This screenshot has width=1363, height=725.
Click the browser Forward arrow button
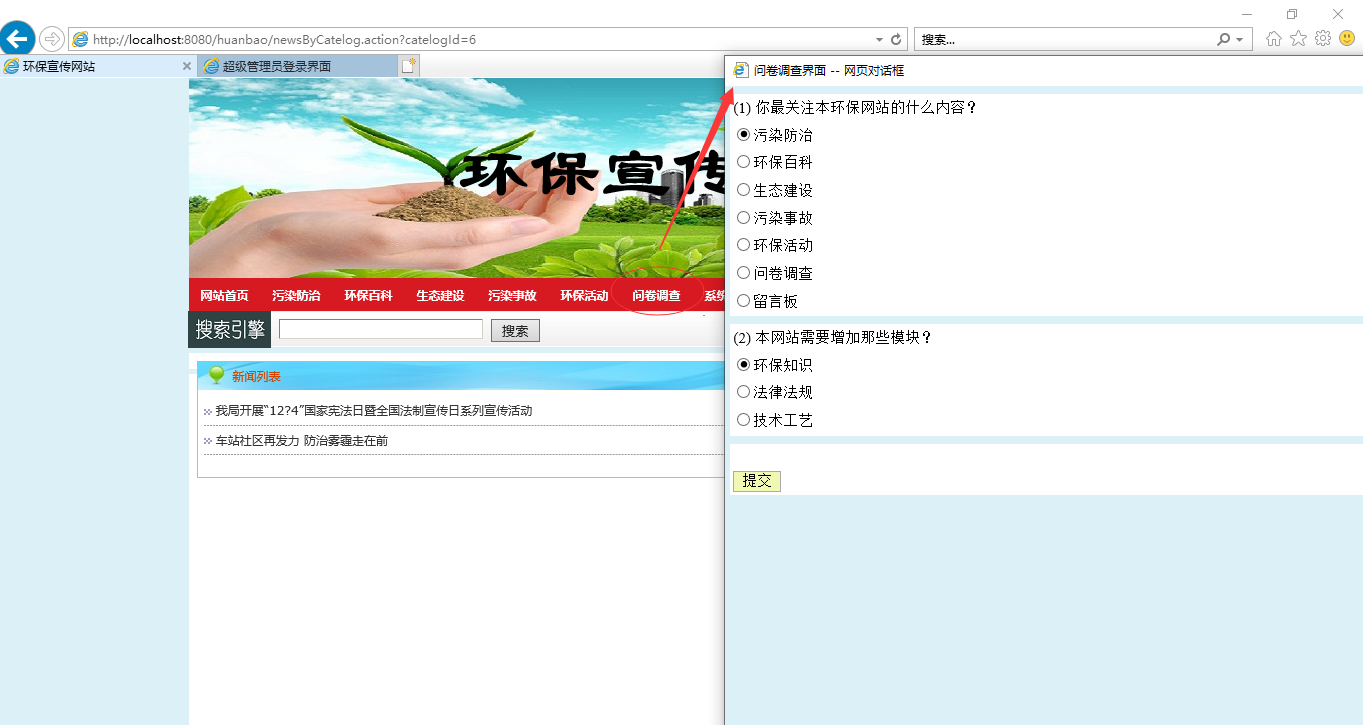[51, 39]
